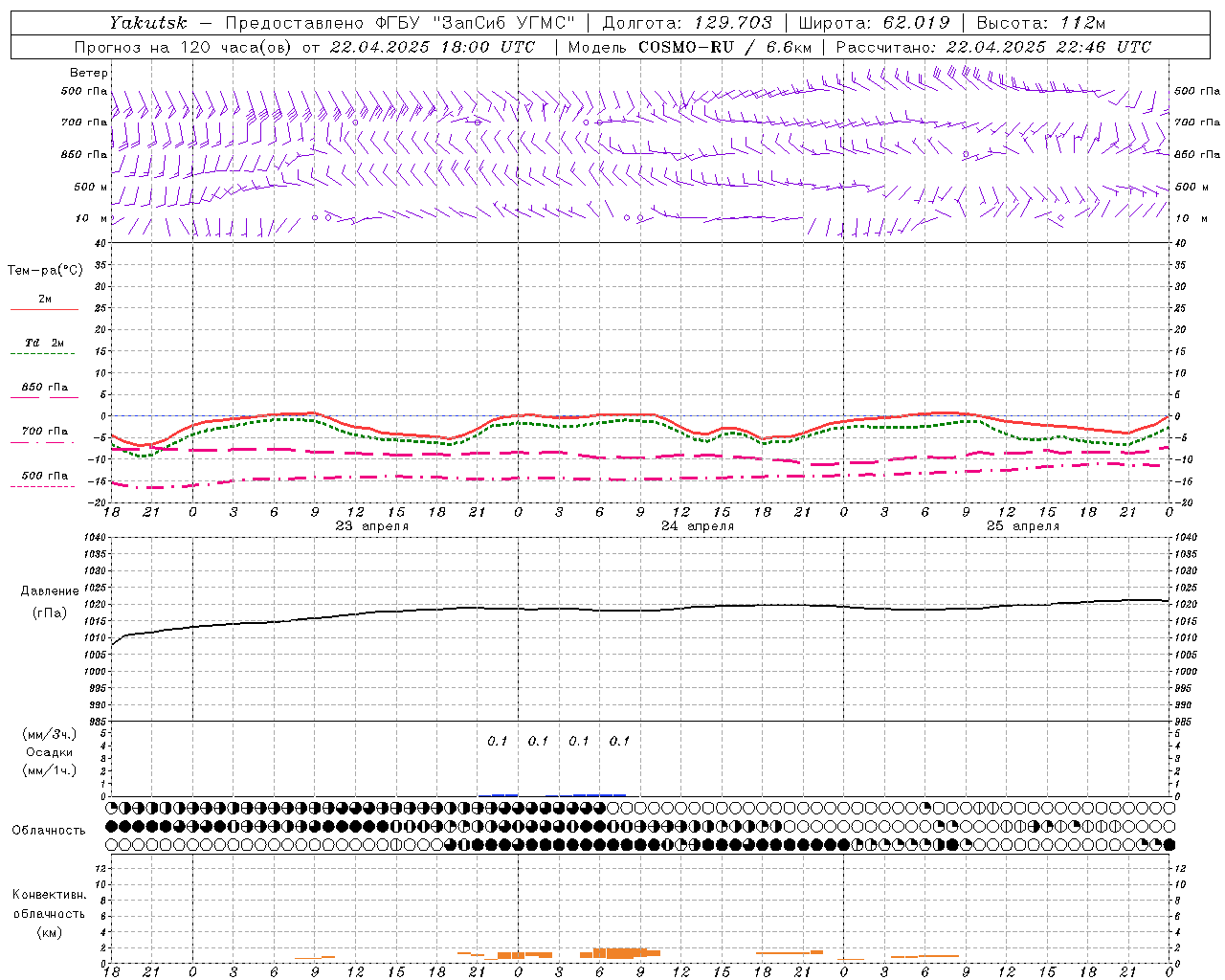Click the '2м' legend label above the red line
The height and width of the screenshot is (980, 1225).
[x=45, y=299]
